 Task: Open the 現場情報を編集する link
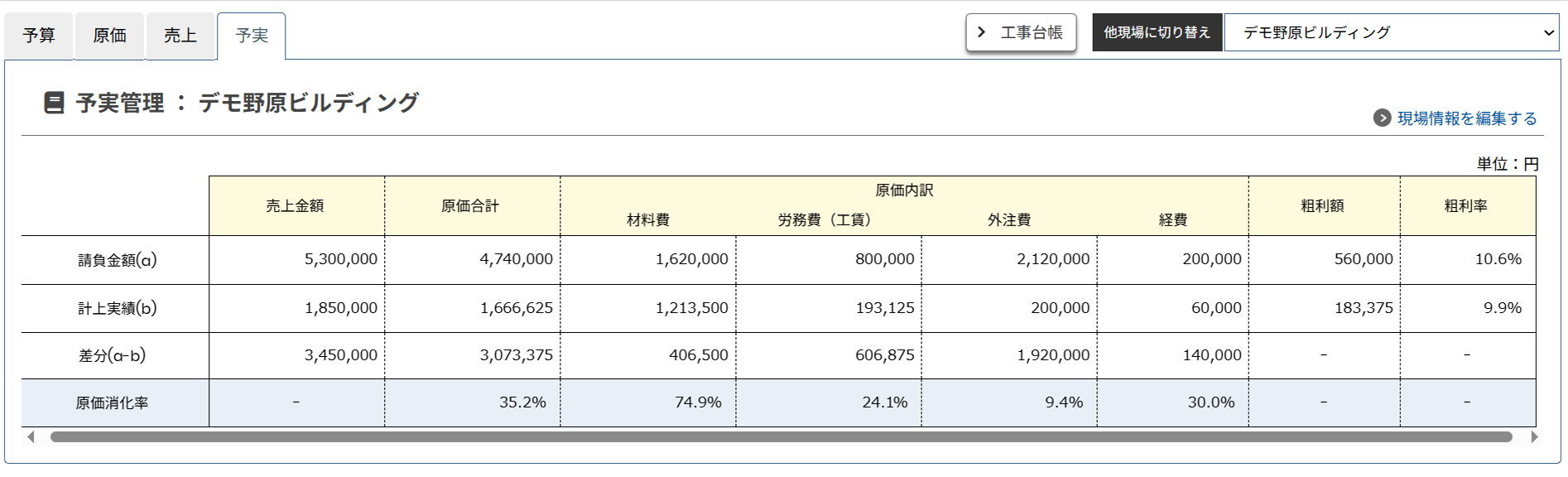1466,118
